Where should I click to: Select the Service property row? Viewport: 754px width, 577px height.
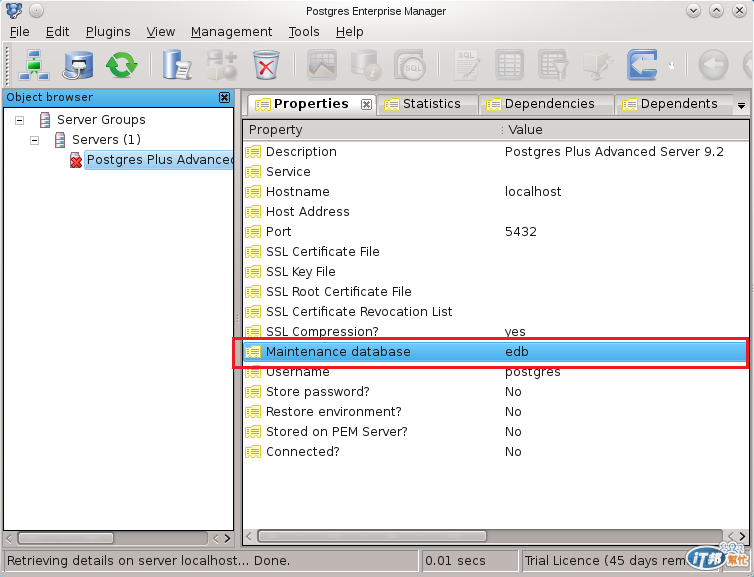coord(495,172)
